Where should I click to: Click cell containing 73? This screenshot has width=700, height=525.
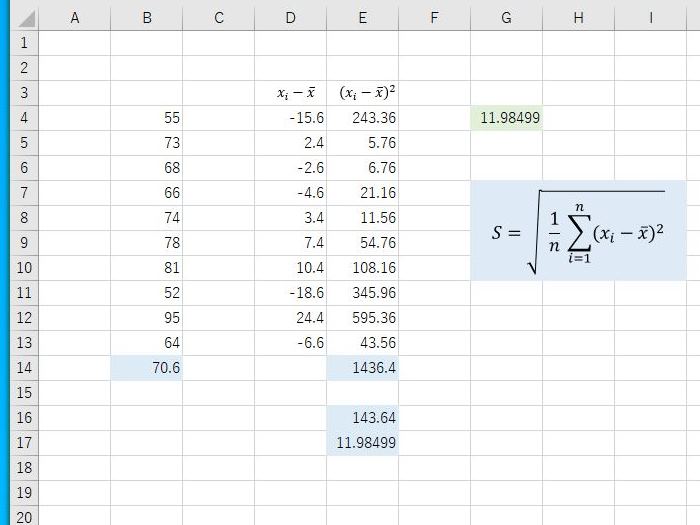[146, 143]
